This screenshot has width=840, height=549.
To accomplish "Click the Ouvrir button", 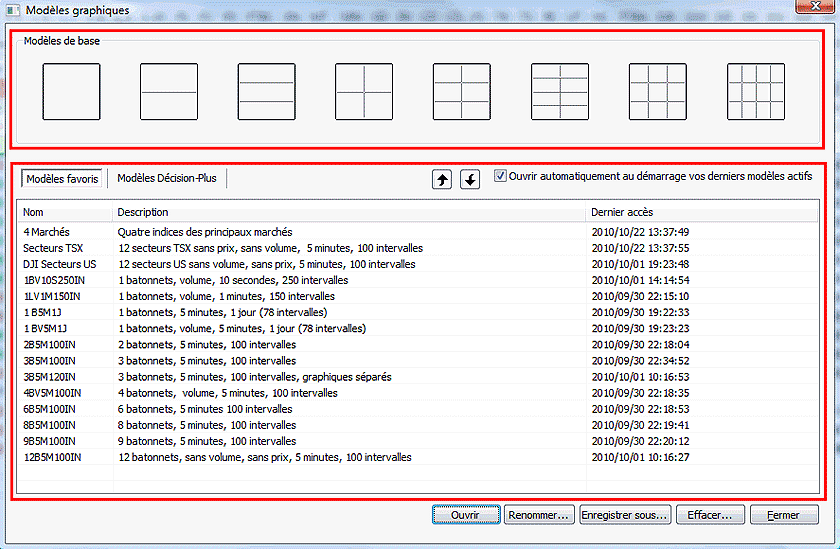I will point(466,515).
